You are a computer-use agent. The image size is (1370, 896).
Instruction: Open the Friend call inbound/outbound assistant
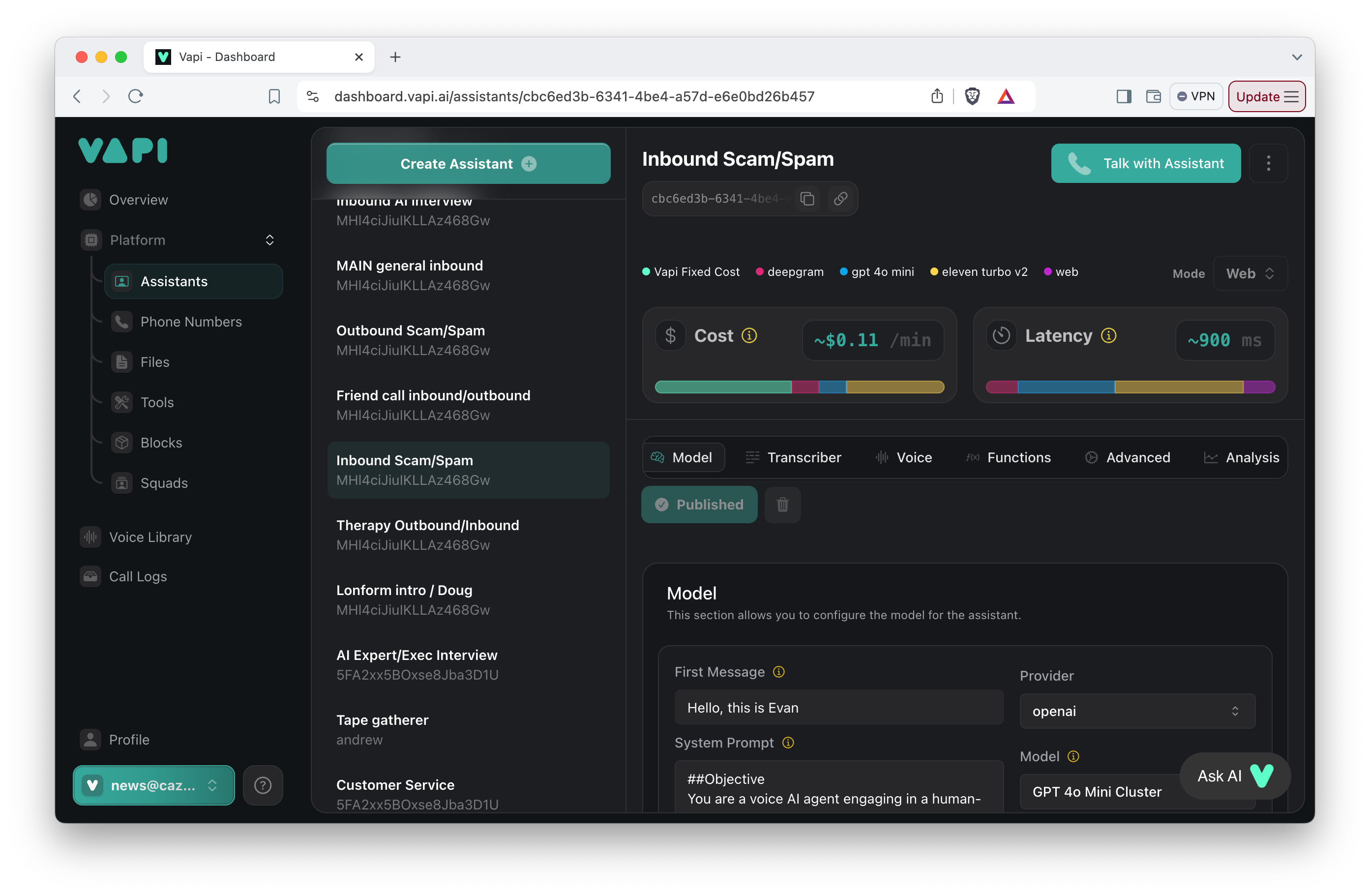(468, 405)
